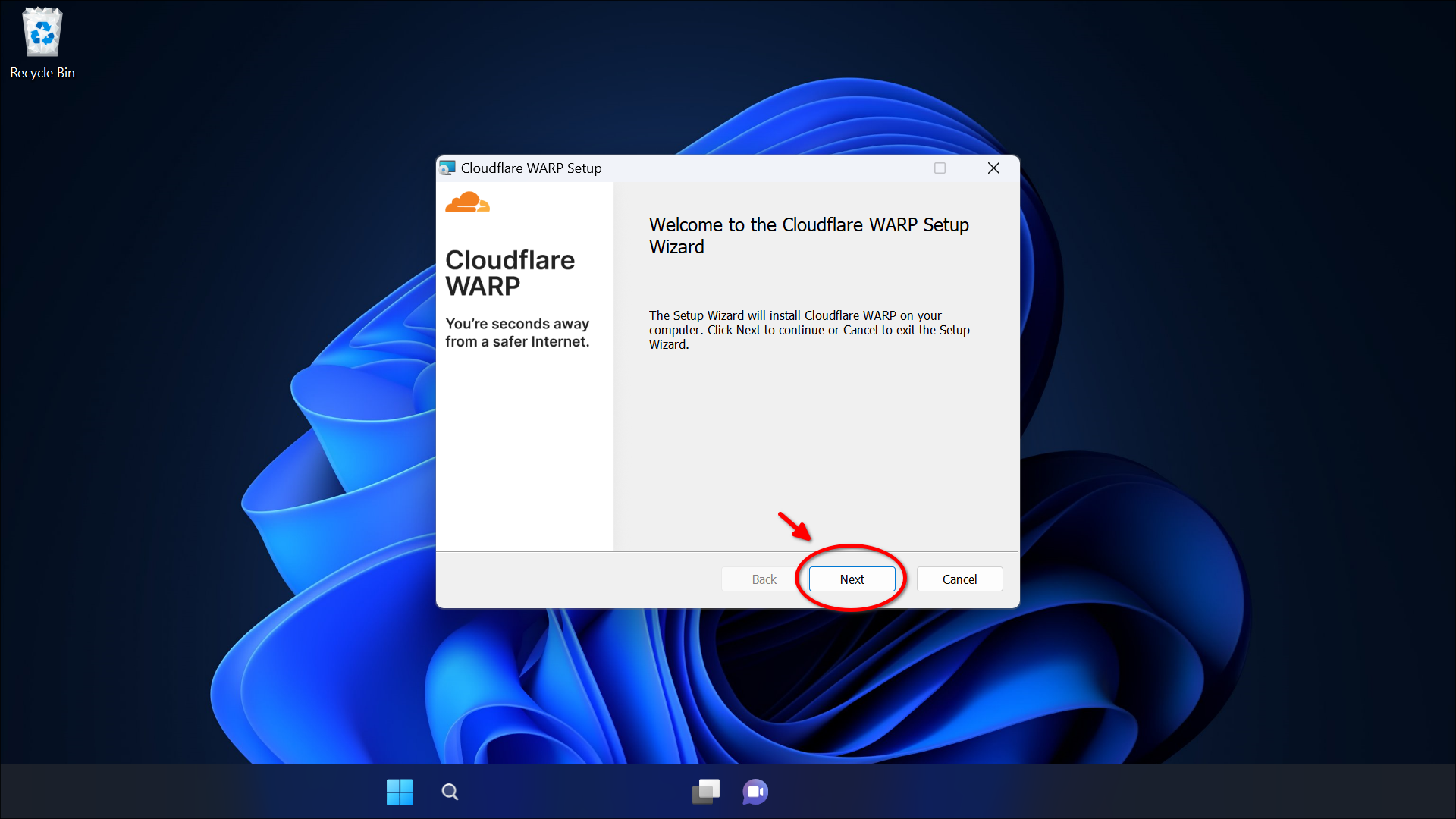Open taskbar Search
This screenshot has width=1456, height=819.
tap(450, 792)
